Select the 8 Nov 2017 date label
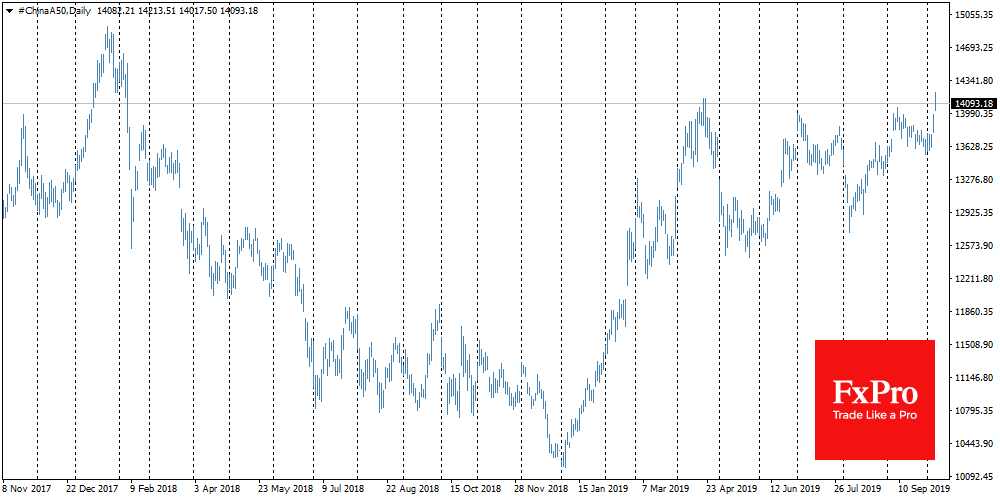Image resolution: width=1000 pixels, height=500 pixels. click(x=28, y=491)
